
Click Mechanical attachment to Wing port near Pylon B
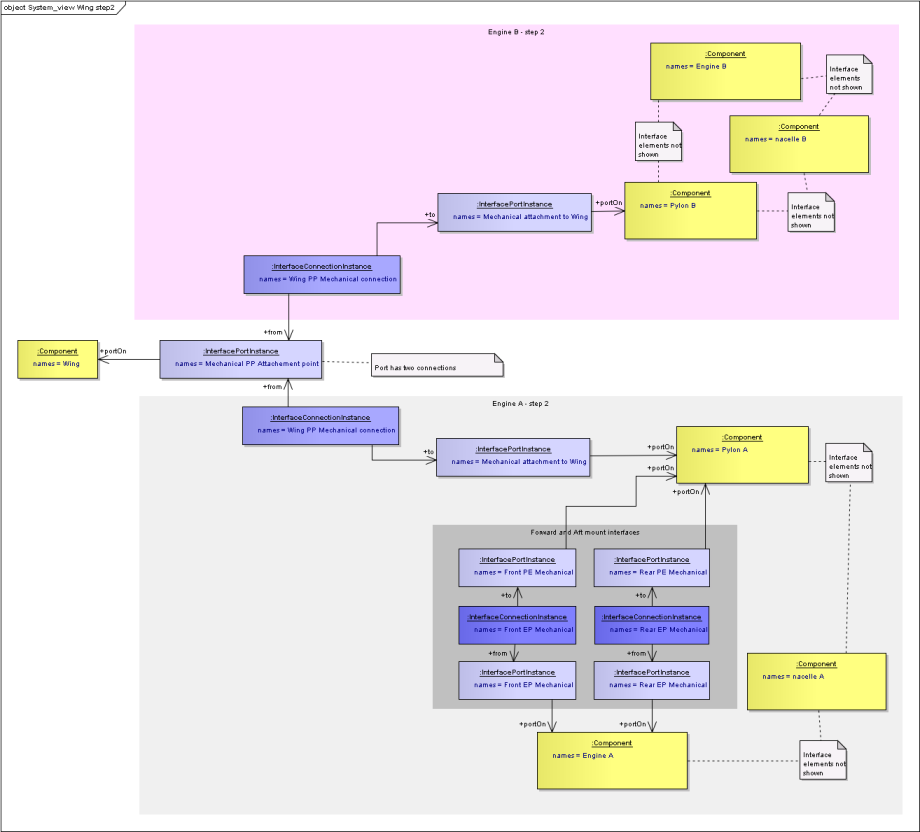[515, 212]
